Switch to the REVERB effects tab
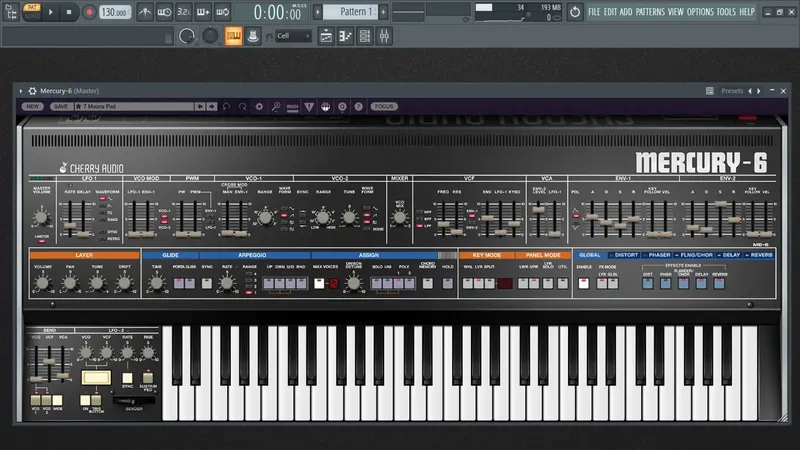 click(759, 255)
